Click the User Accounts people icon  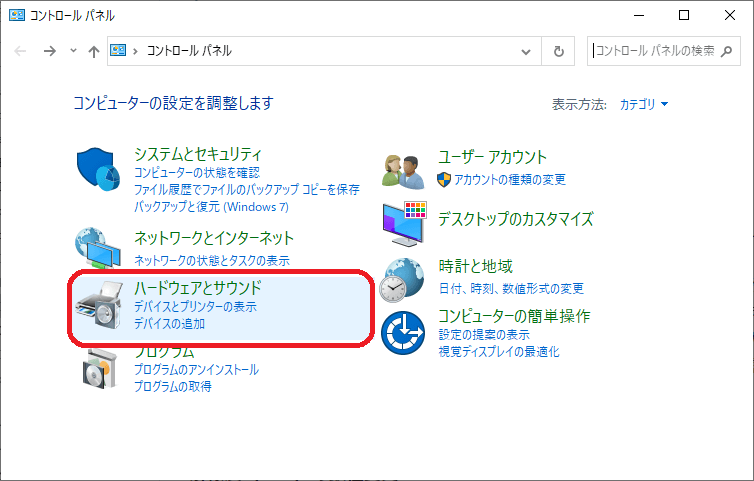pos(406,171)
